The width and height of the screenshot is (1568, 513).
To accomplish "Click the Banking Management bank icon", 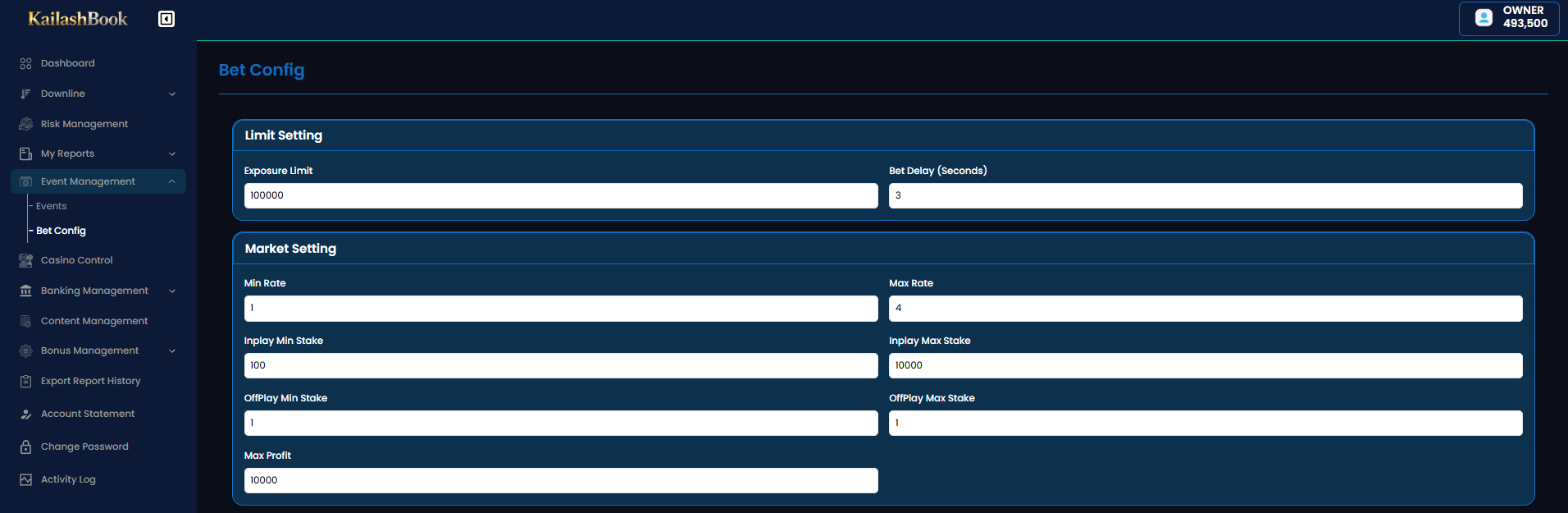I will click(x=26, y=291).
